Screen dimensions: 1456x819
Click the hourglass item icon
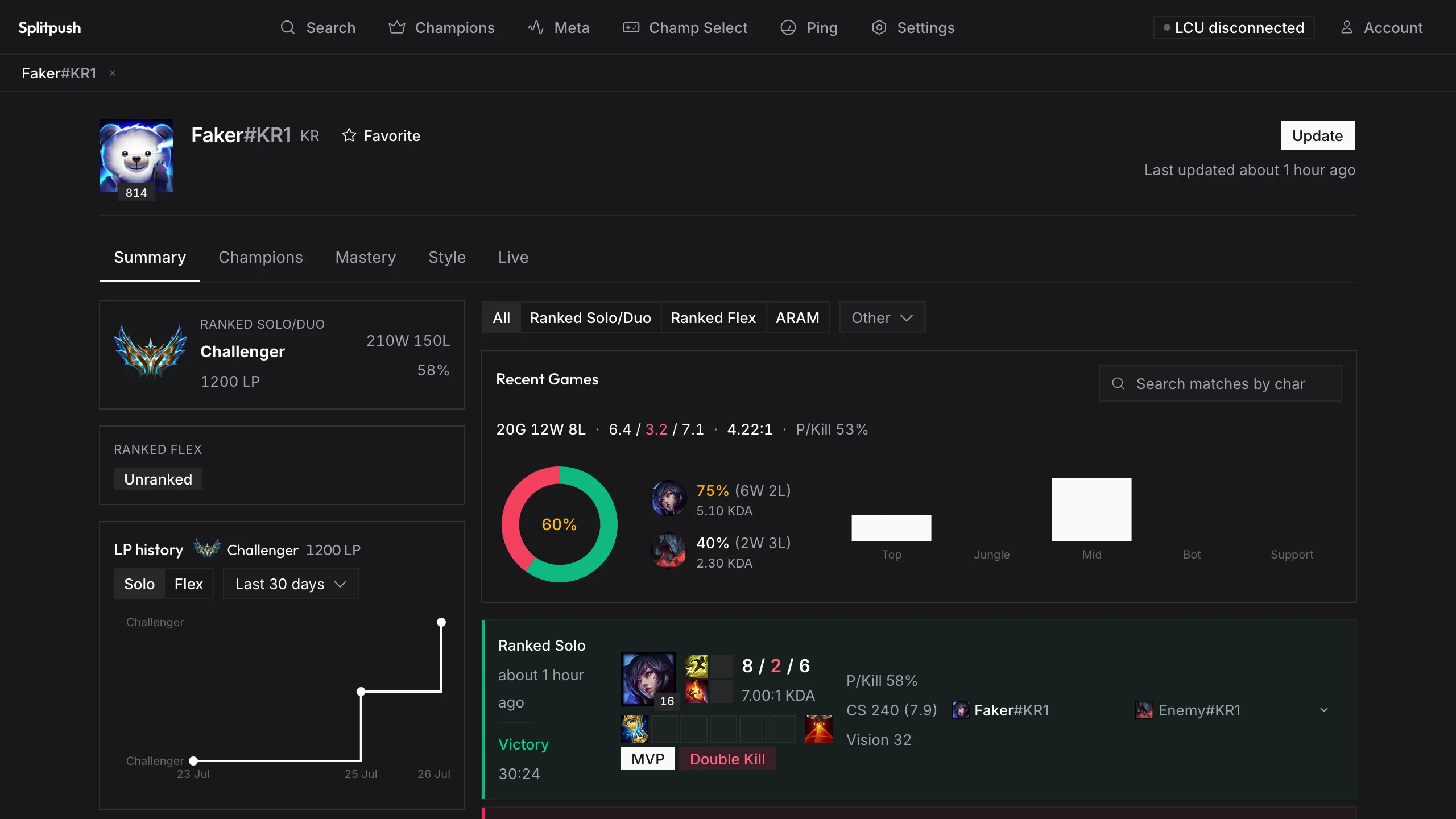pos(635,729)
